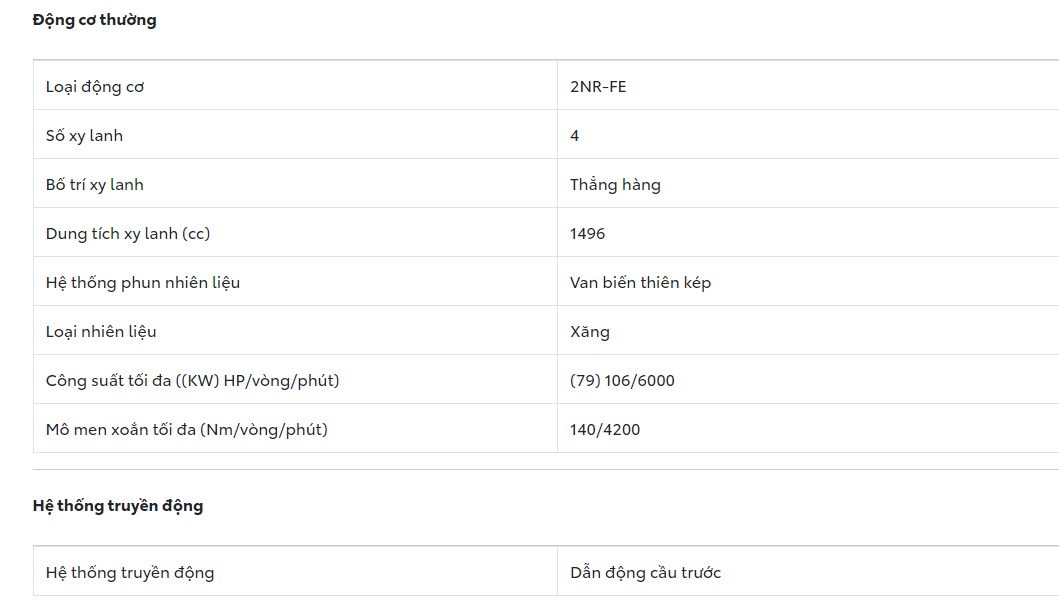This screenshot has height=604, width=1059.
Task: Select the "Mô men xoắn tối đa" label
Action: (x=187, y=430)
